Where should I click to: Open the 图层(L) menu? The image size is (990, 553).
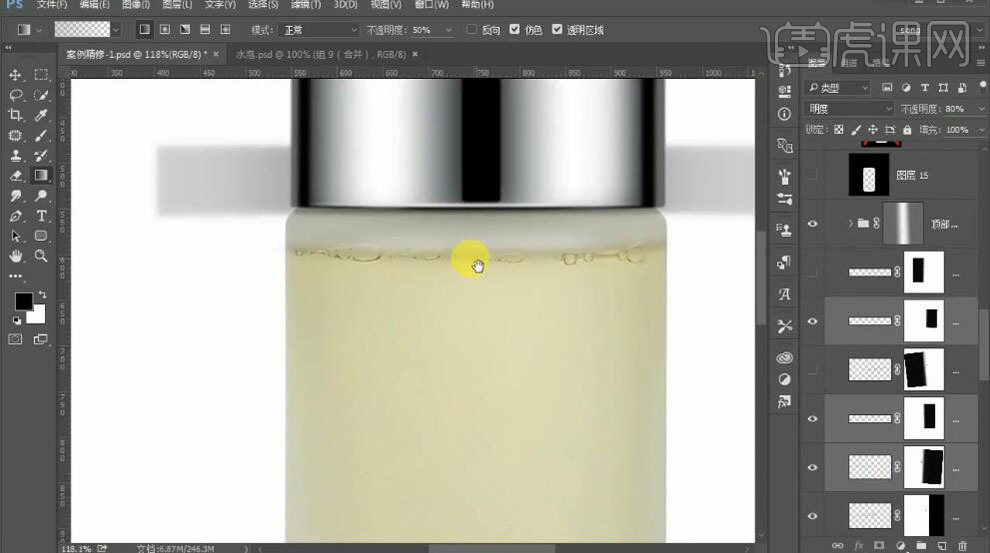click(x=177, y=4)
